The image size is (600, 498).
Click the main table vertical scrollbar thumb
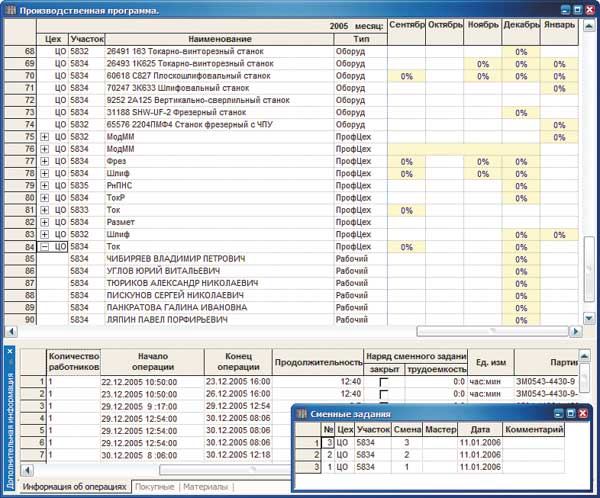pos(589,269)
